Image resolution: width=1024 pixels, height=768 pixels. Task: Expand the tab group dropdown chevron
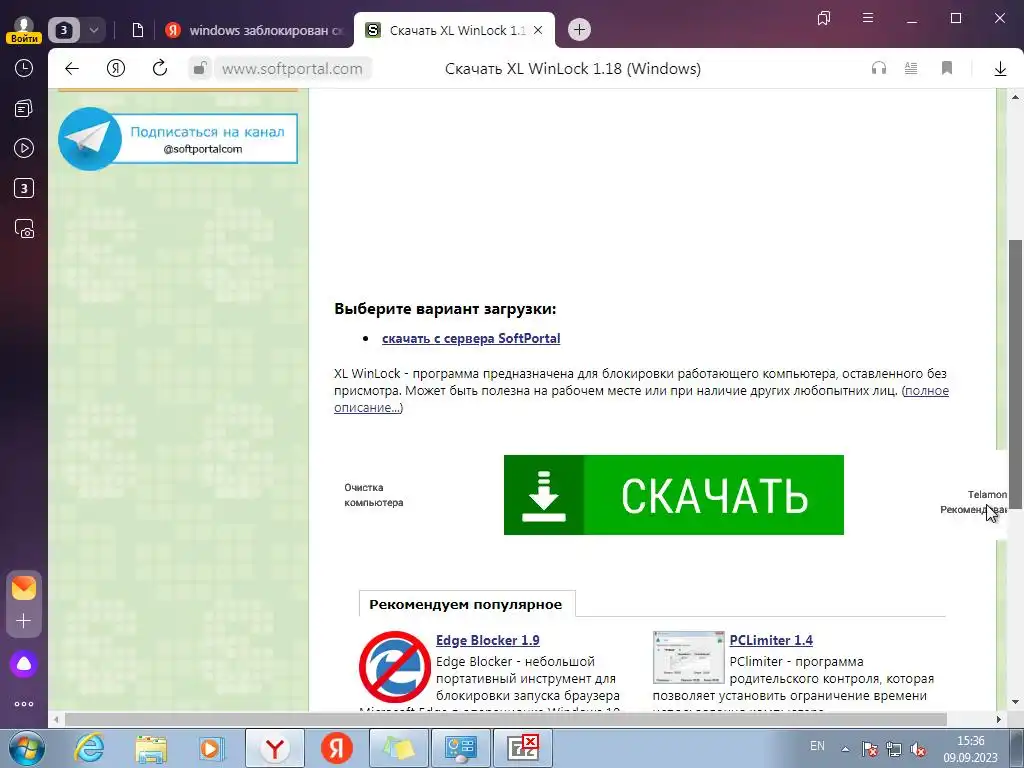click(93, 30)
